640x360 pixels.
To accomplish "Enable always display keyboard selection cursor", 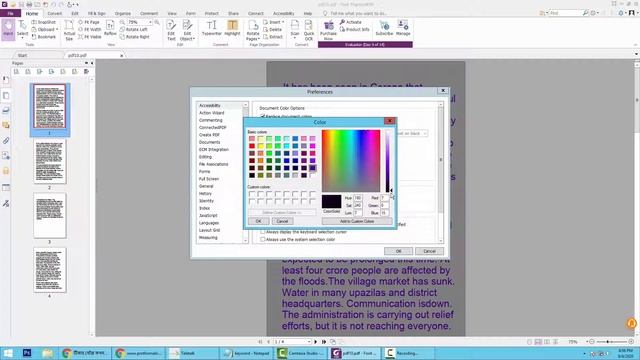I will coord(262,232).
